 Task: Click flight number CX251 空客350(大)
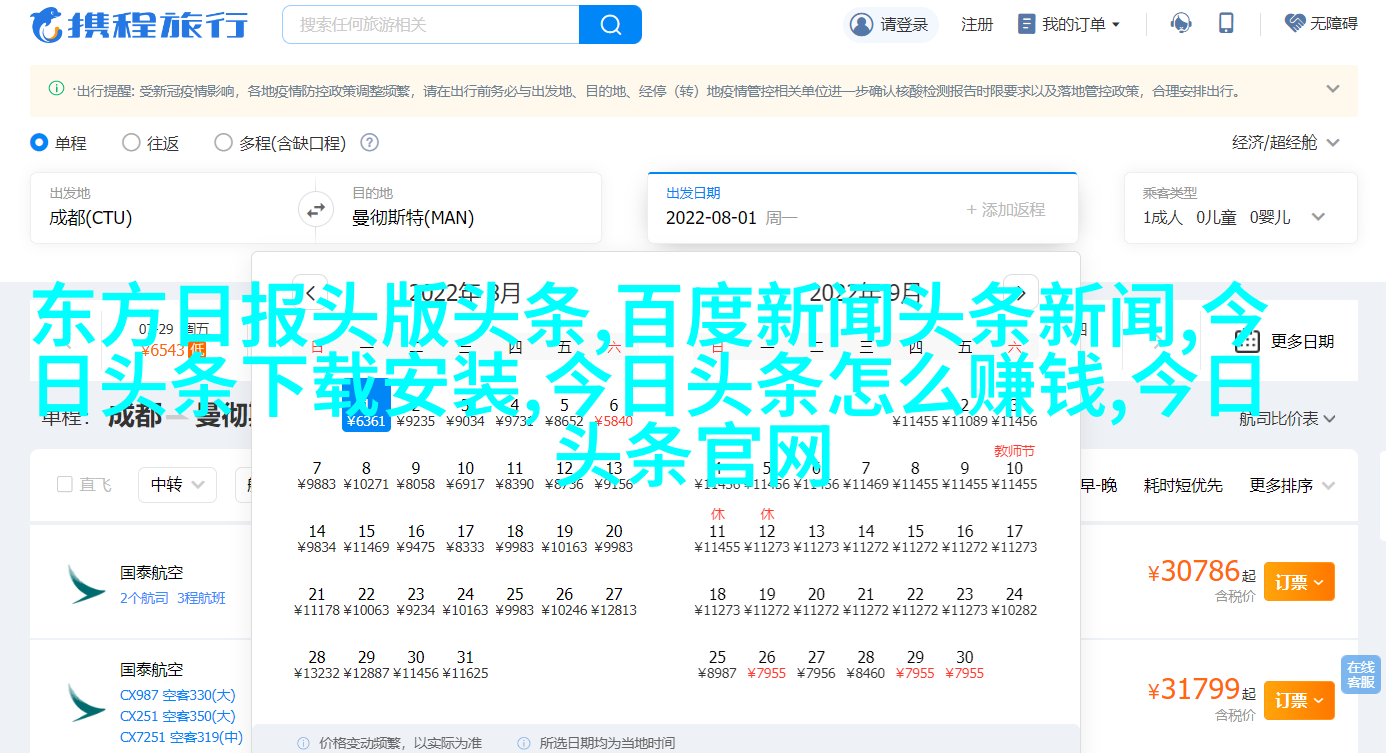(178, 716)
